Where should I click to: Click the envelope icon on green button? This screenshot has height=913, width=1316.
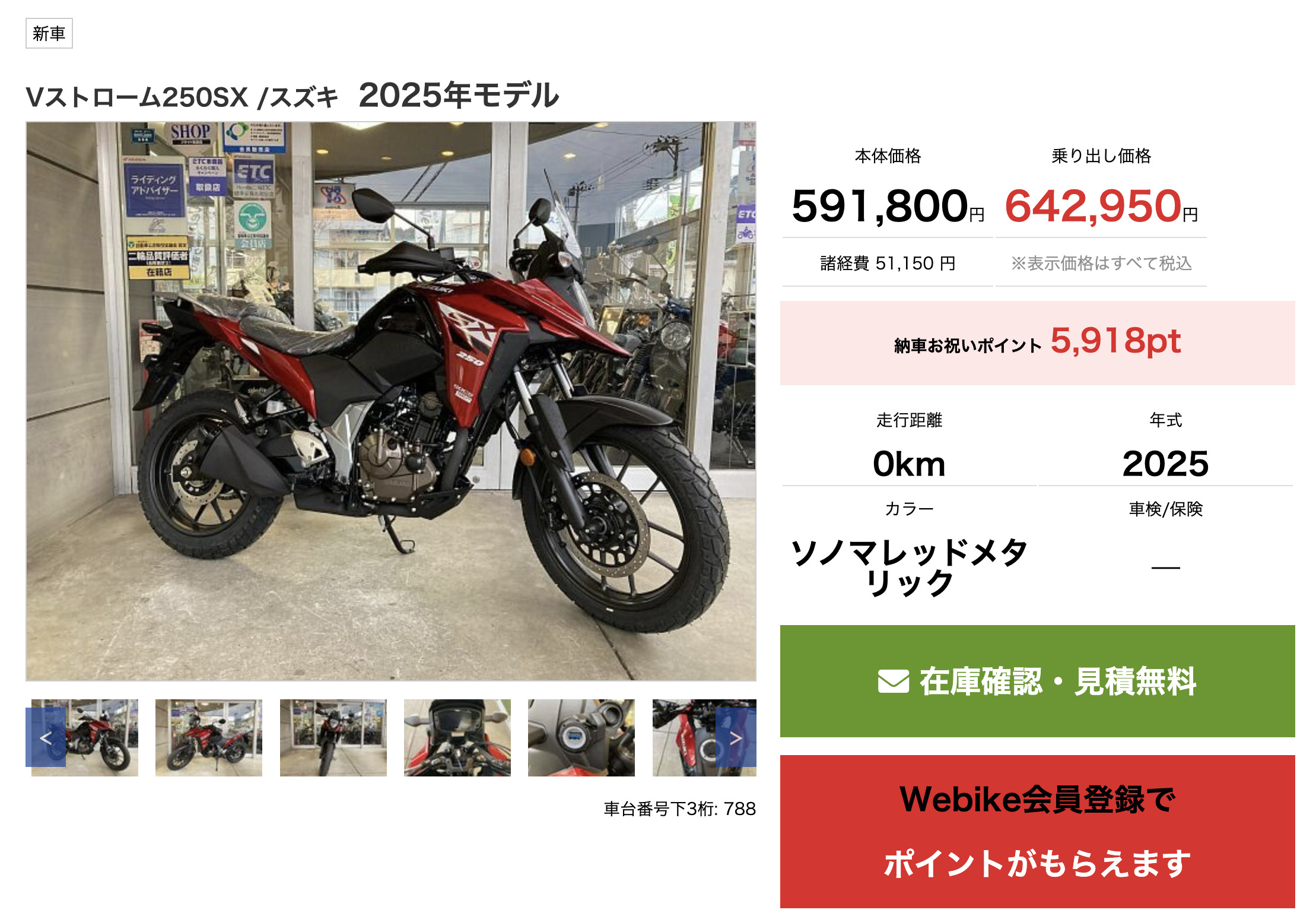[893, 681]
